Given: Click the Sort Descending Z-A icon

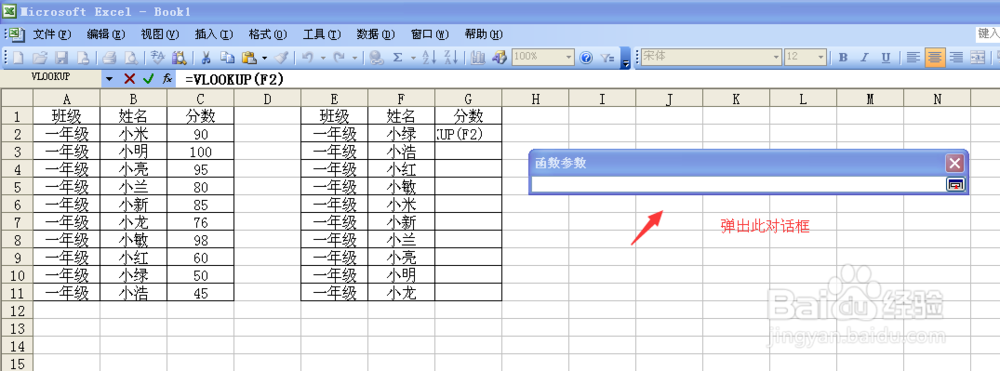Looking at the screenshot, I should click(451, 57).
